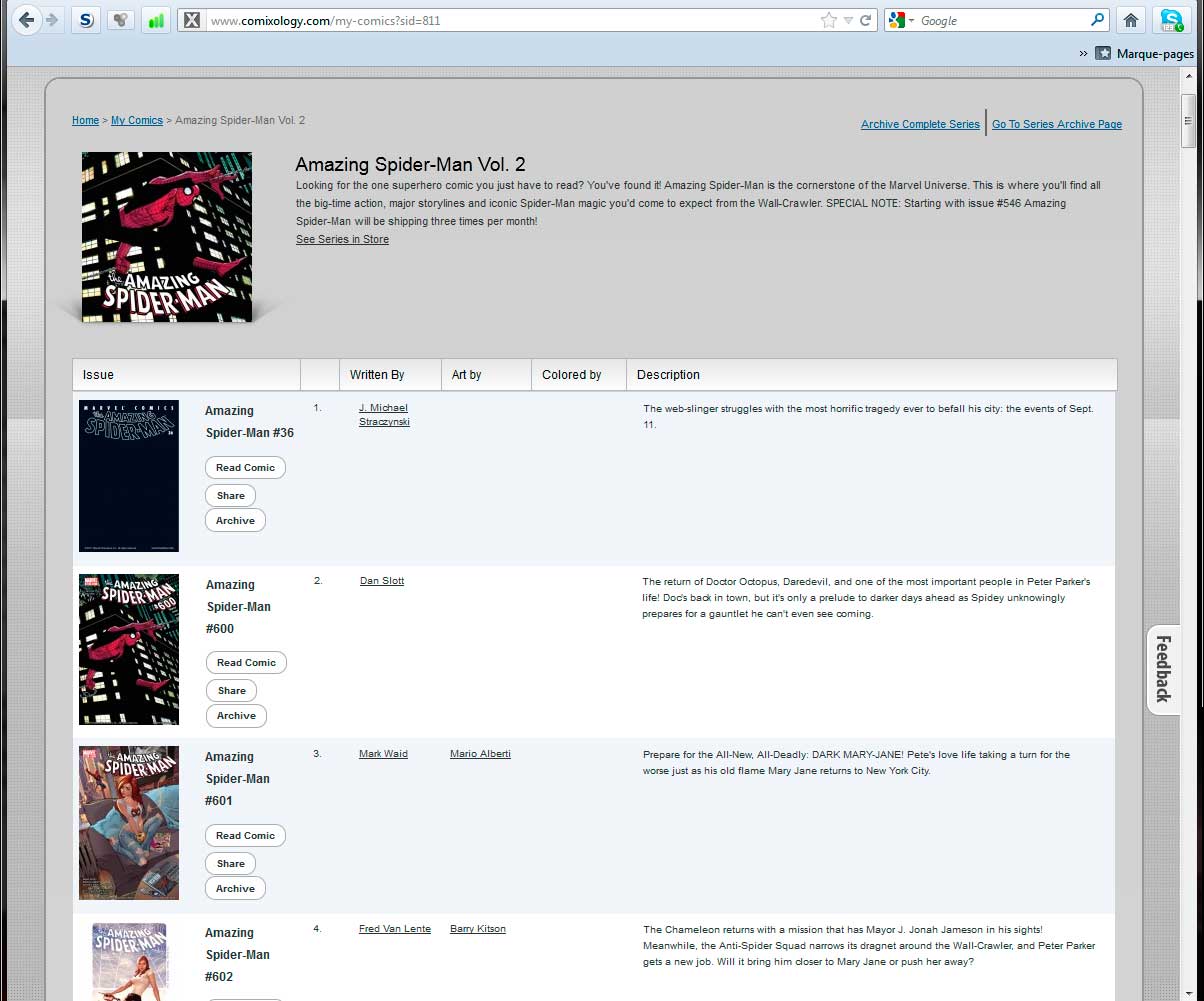This screenshot has height=1001, width=1204.
Task: Open the Feedback side tab
Action: coord(1163,670)
